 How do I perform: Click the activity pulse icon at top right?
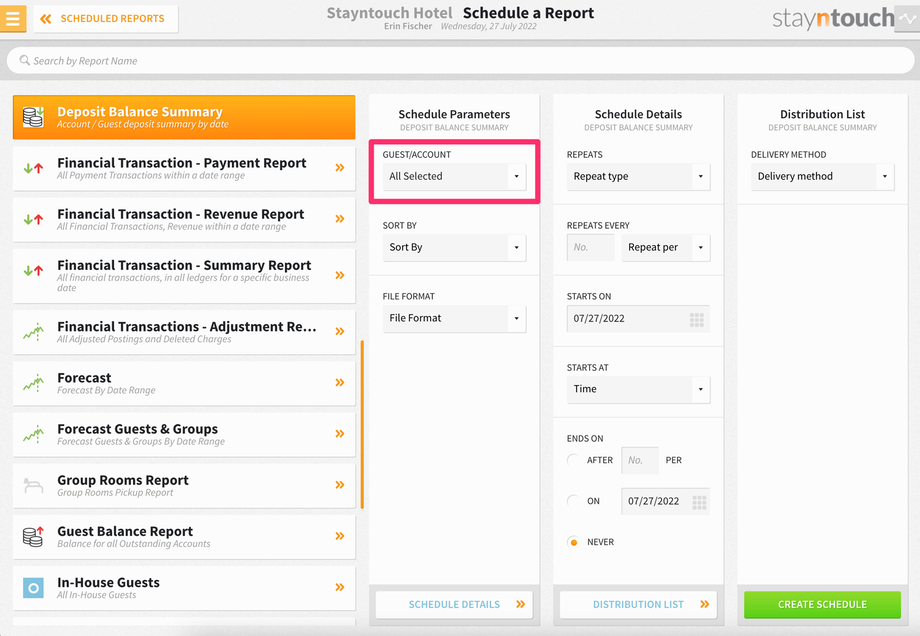point(907,19)
